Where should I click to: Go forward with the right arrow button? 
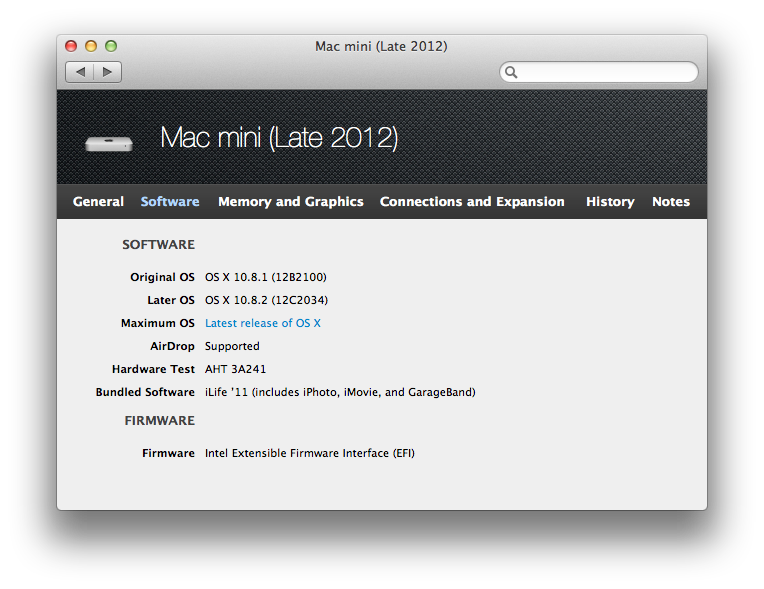[x=108, y=72]
